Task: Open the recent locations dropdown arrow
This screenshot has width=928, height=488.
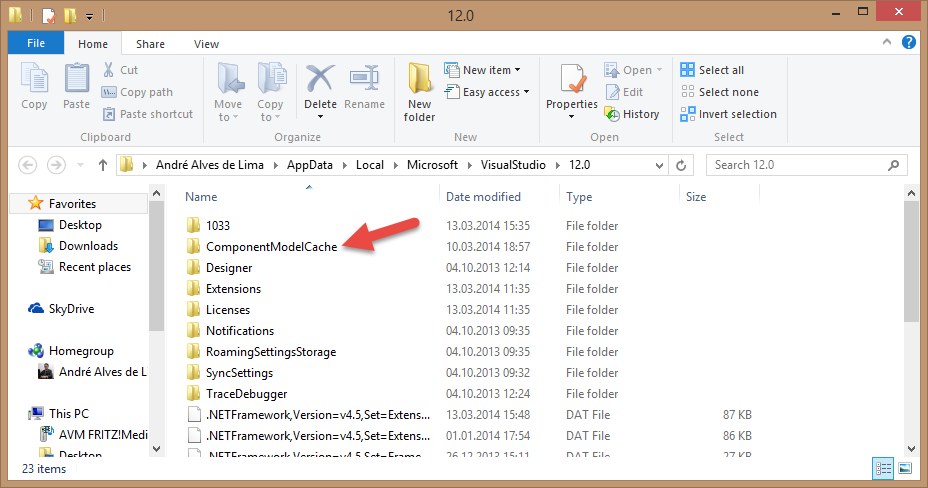Action: [x=80, y=165]
